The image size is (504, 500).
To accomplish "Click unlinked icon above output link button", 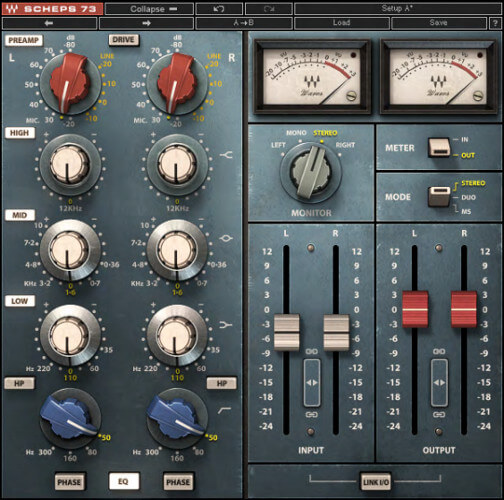I will click(439, 351).
